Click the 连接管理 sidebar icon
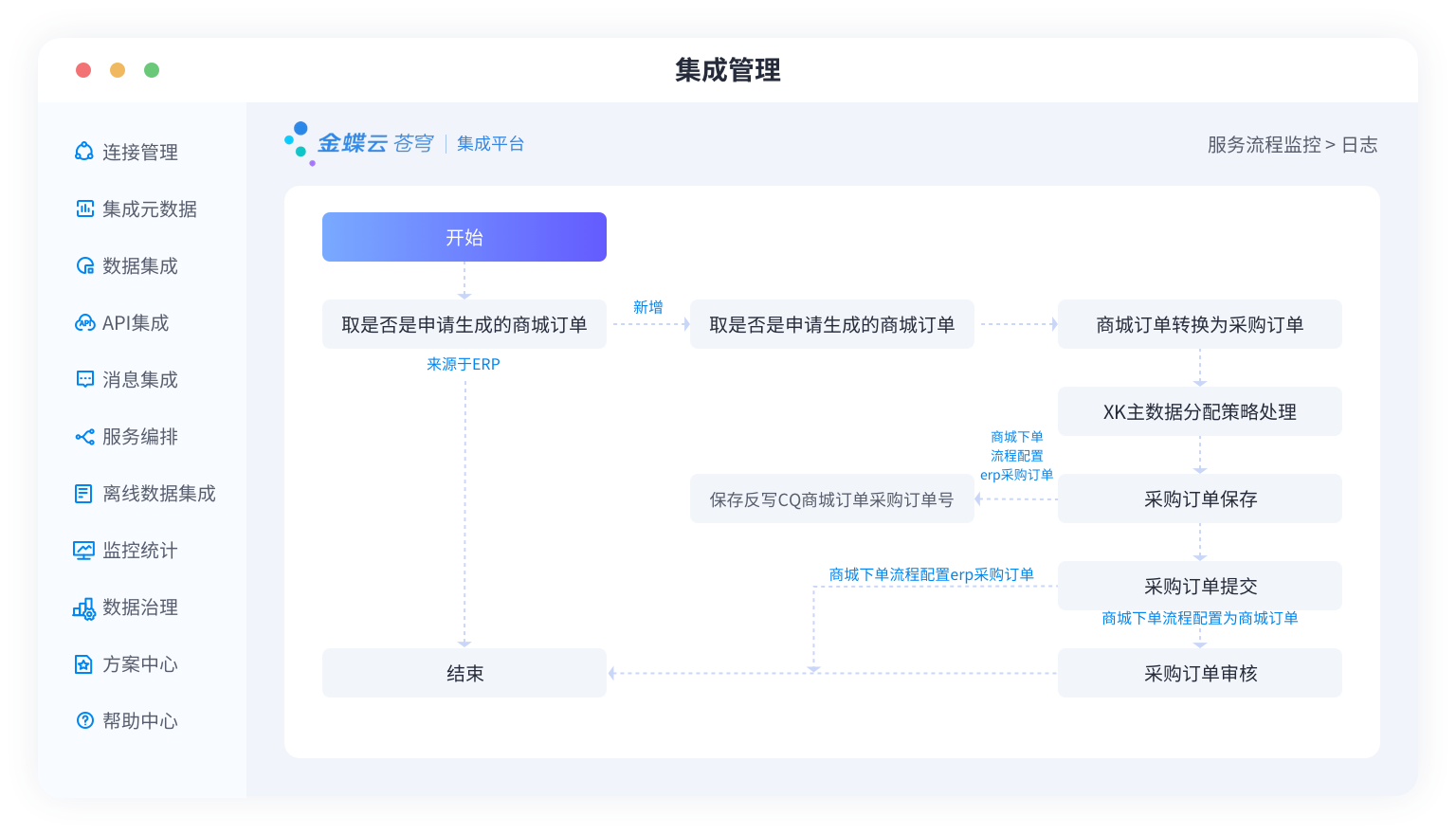 (84, 152)
